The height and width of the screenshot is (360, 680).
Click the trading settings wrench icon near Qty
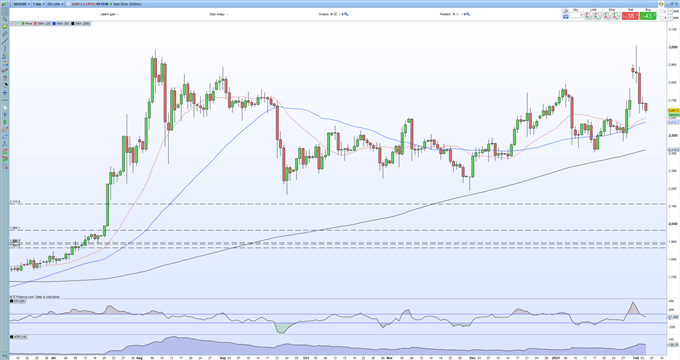566,11
